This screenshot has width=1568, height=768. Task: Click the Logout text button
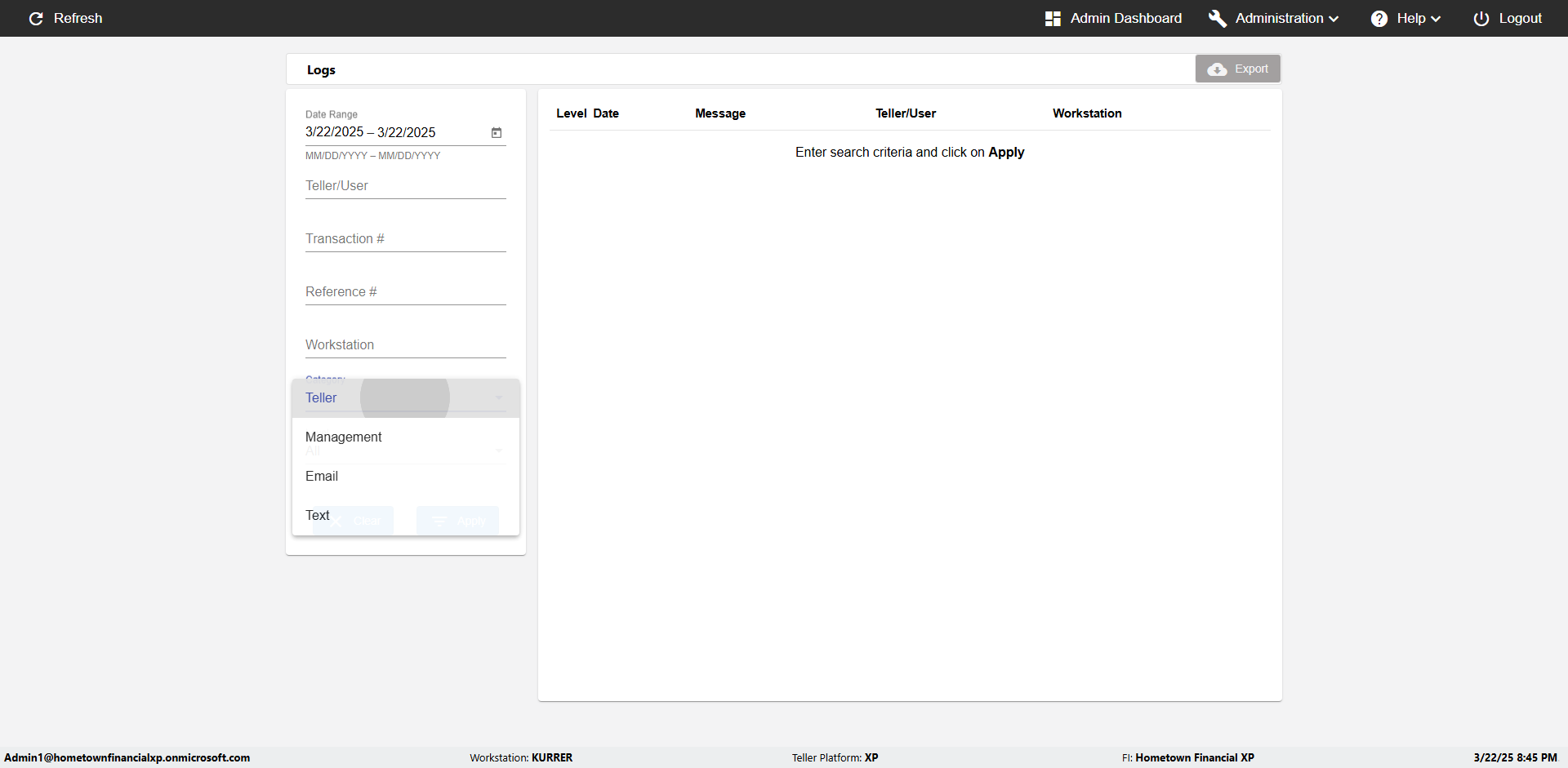coord(1520,18)
